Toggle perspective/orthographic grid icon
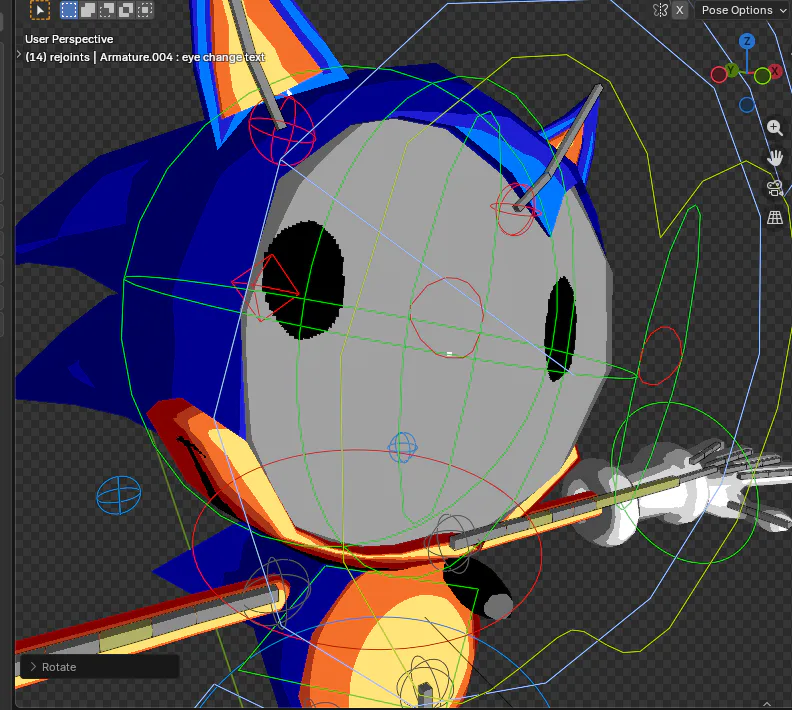Screen dimensions: 792x710 [775, 218]
